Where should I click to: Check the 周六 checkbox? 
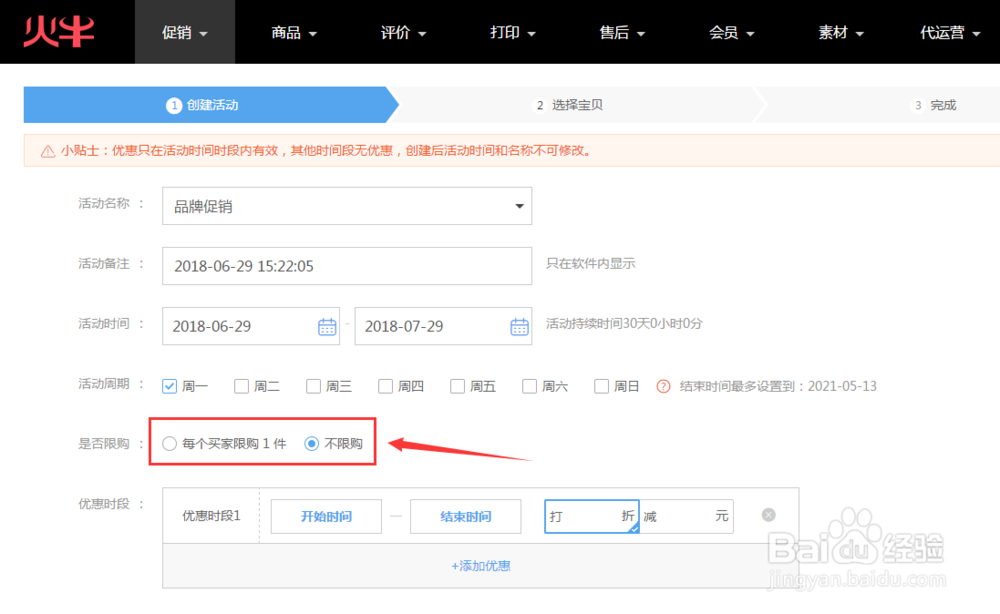(x=529, y=386)
